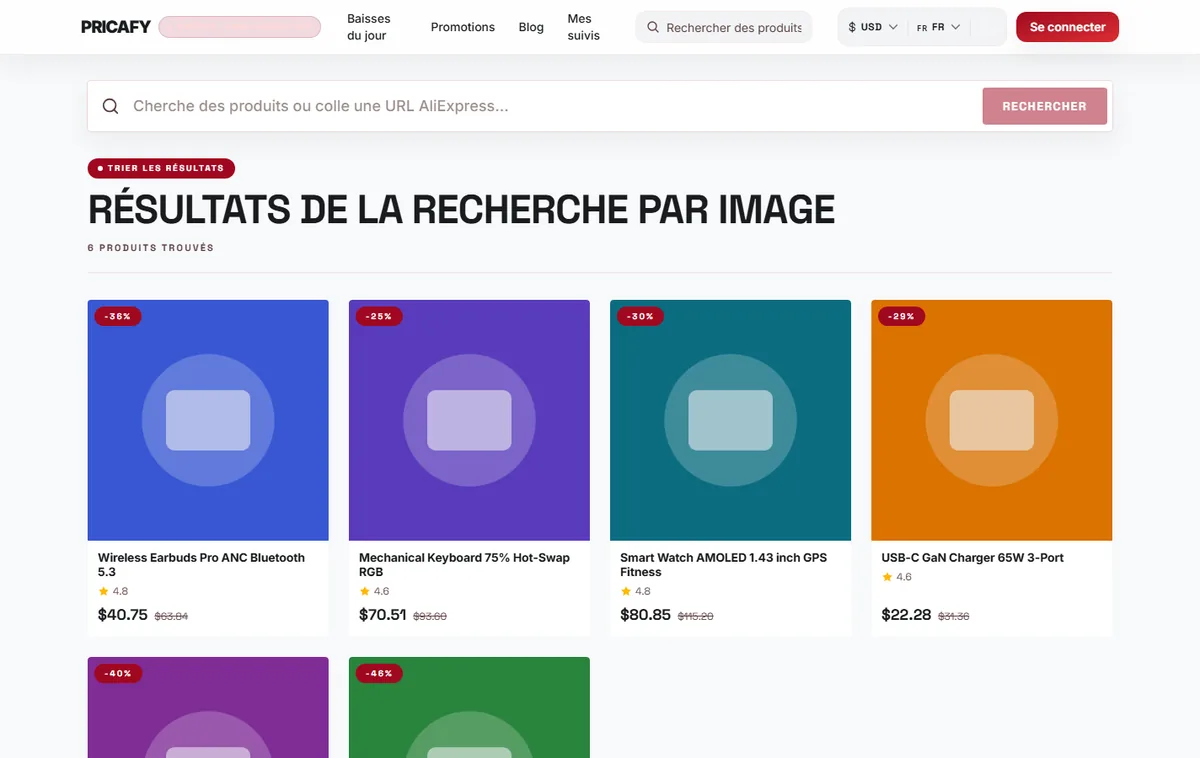Click the pink pill field beside the logo
The image size is (1200, 758).
pyautogui.click(x=239, y=27)
